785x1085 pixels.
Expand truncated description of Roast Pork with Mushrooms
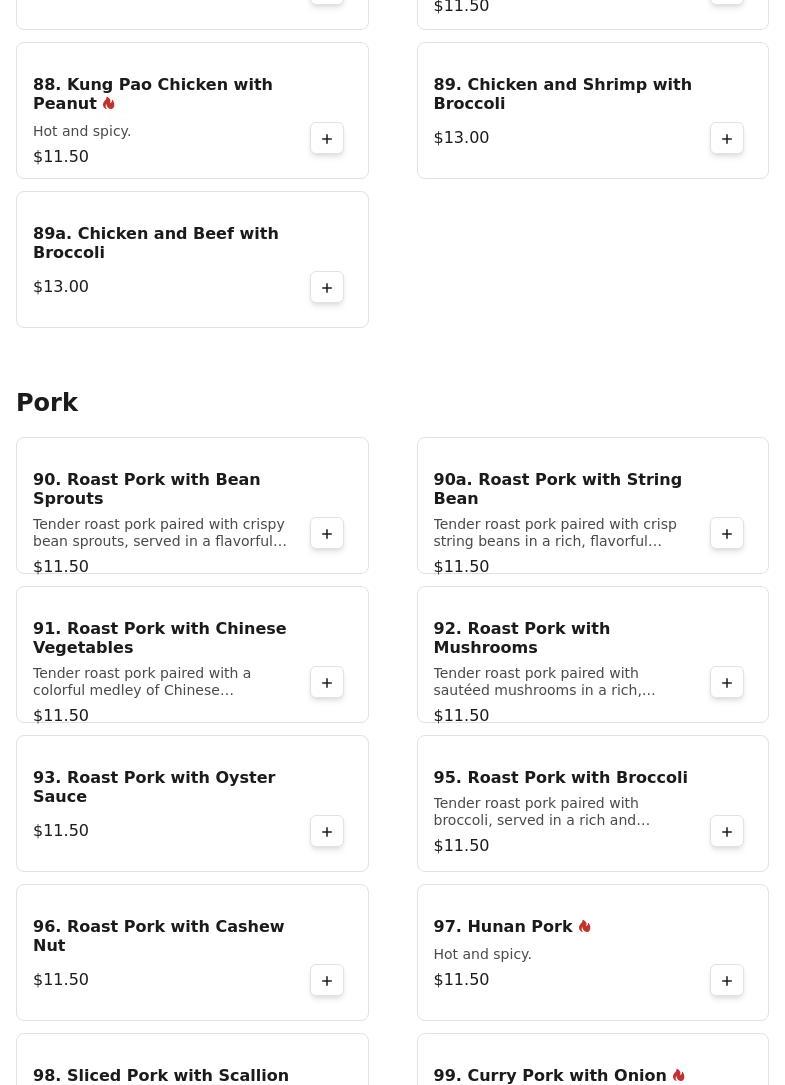[x=544, y=682]
